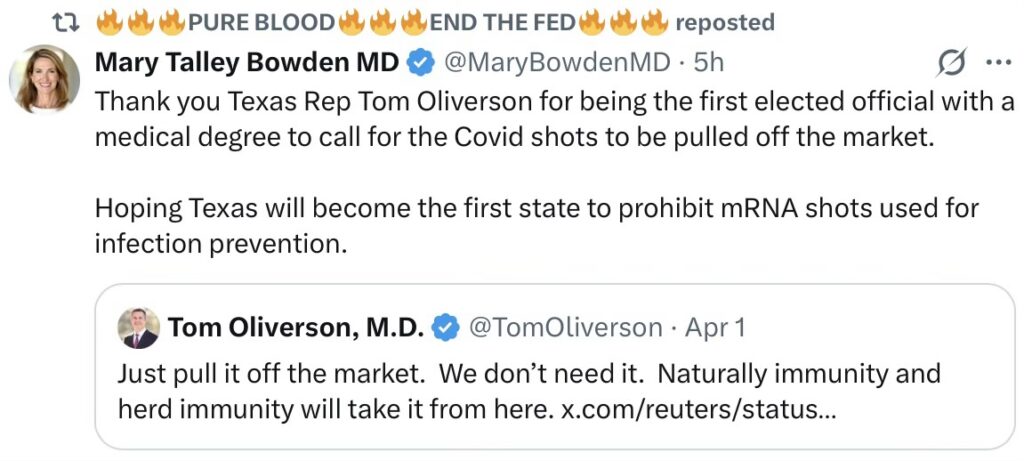Click the 5h post timestamp
The image size is (1024, 461).
(x=709, y=62)
